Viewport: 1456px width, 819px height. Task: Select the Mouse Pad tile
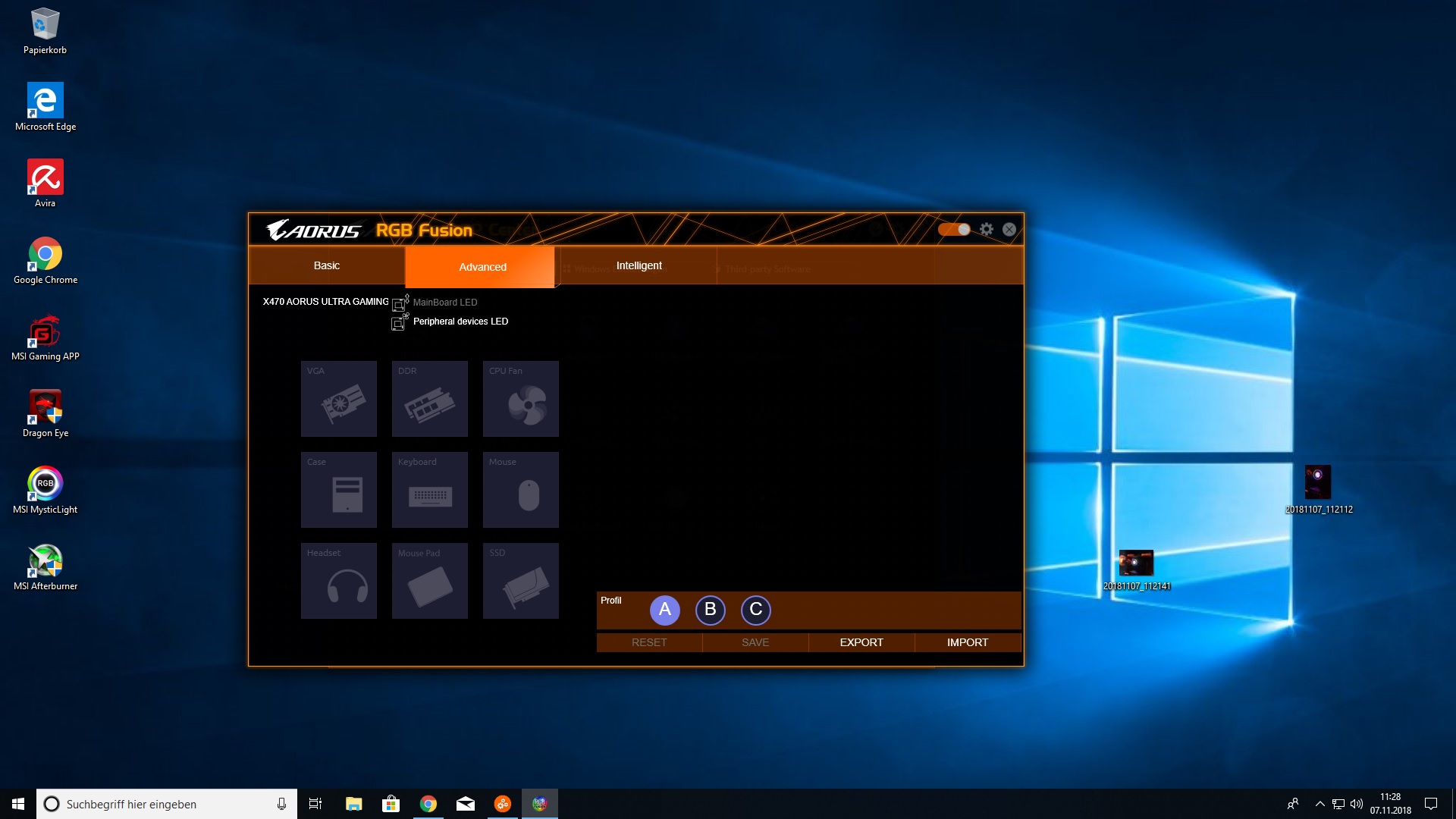430,581
